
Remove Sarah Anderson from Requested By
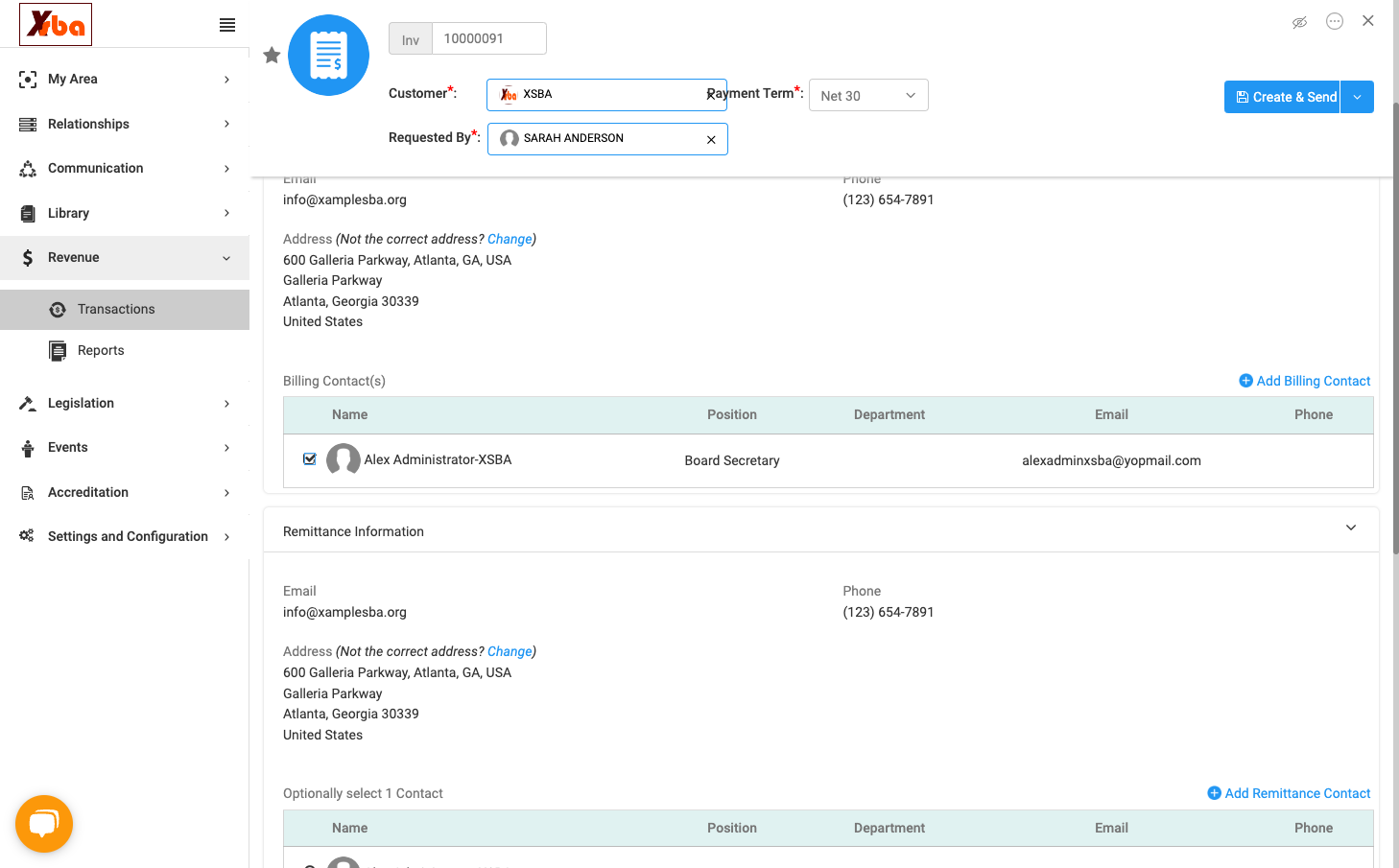click(x=711, y=140)
